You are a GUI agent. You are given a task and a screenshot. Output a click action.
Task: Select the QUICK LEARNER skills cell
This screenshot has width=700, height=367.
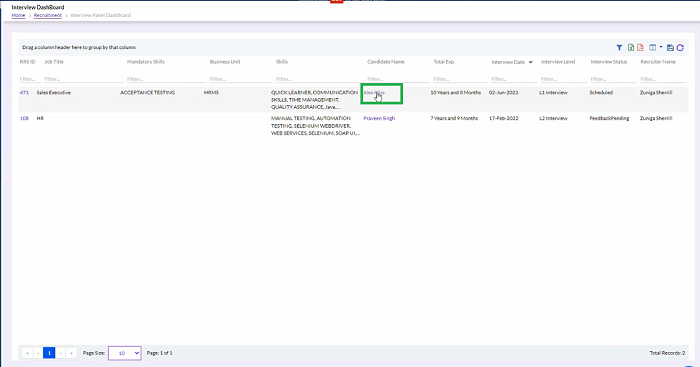click(x=314, y=100)
